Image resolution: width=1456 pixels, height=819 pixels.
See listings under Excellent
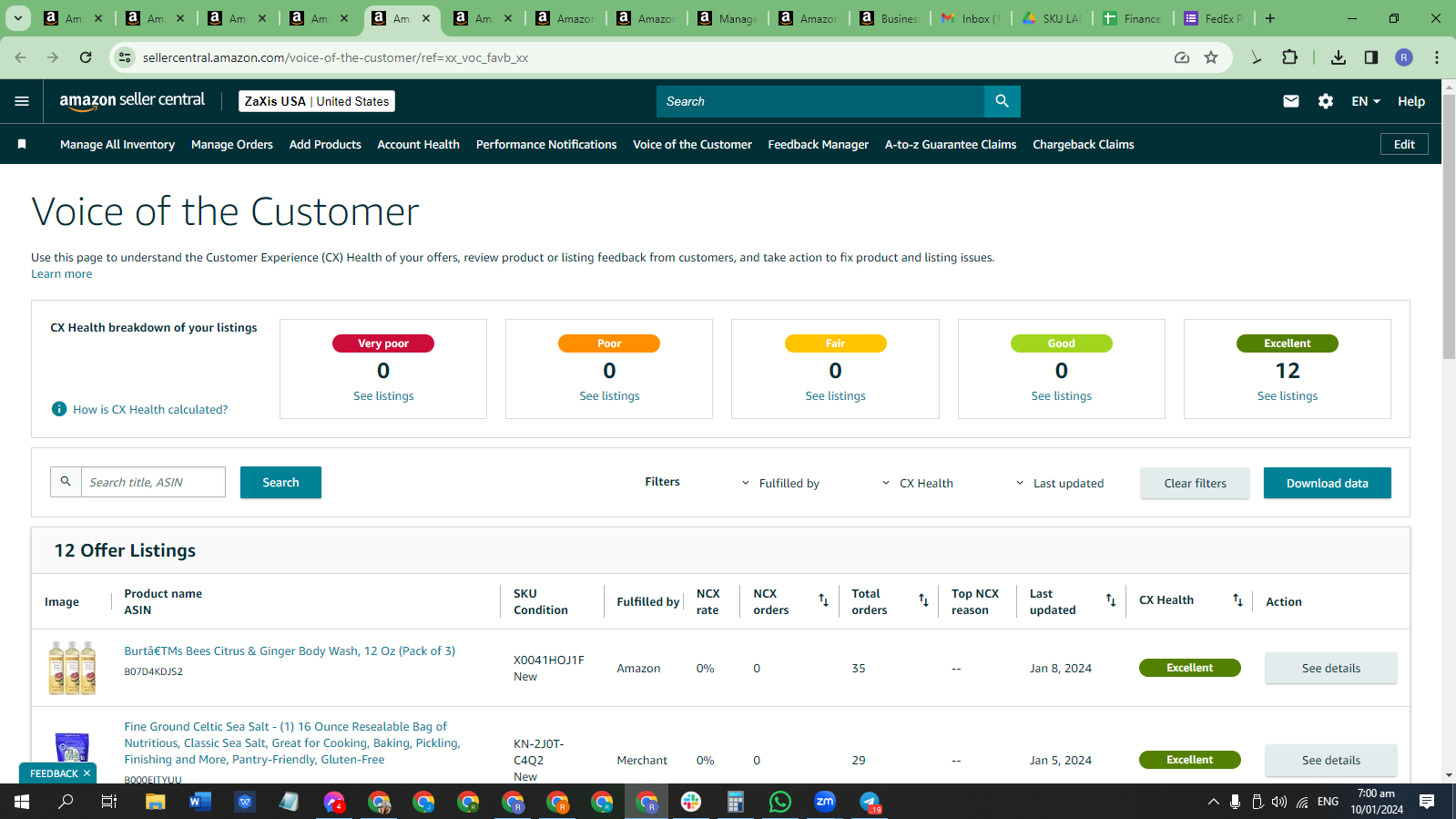coord(1288,396)
